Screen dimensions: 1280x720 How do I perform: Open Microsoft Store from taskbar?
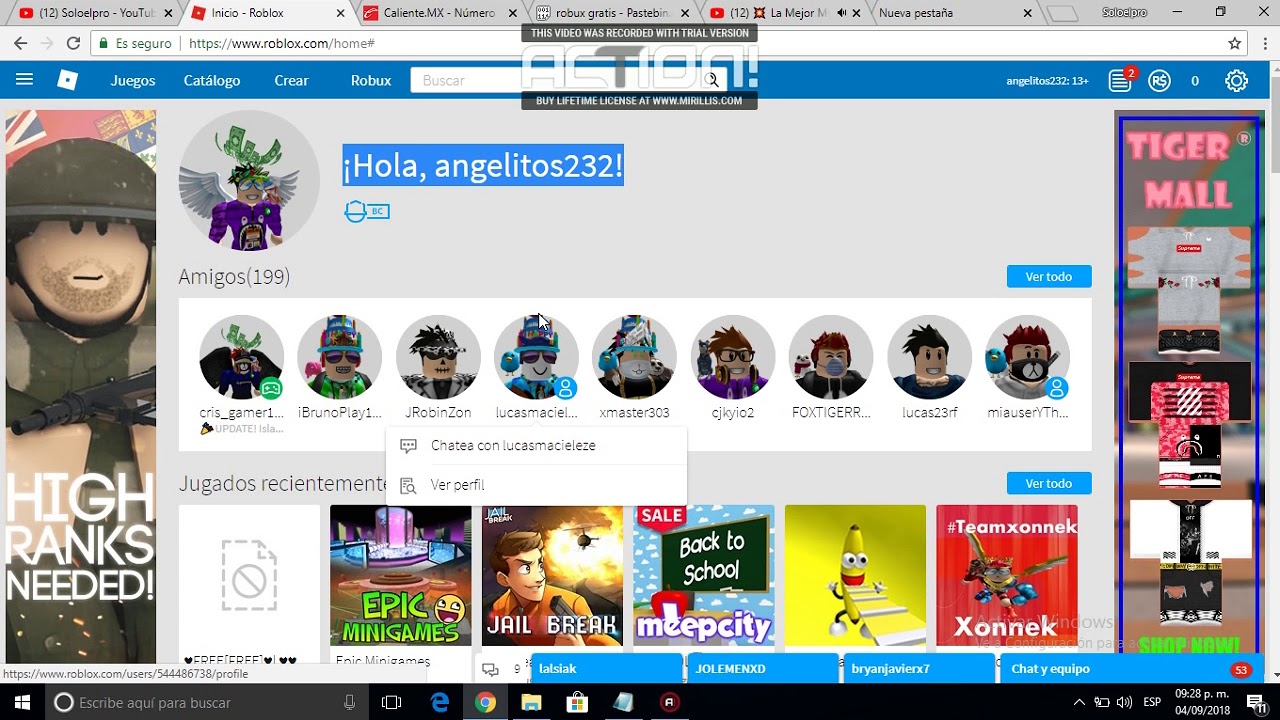[577, 702]
